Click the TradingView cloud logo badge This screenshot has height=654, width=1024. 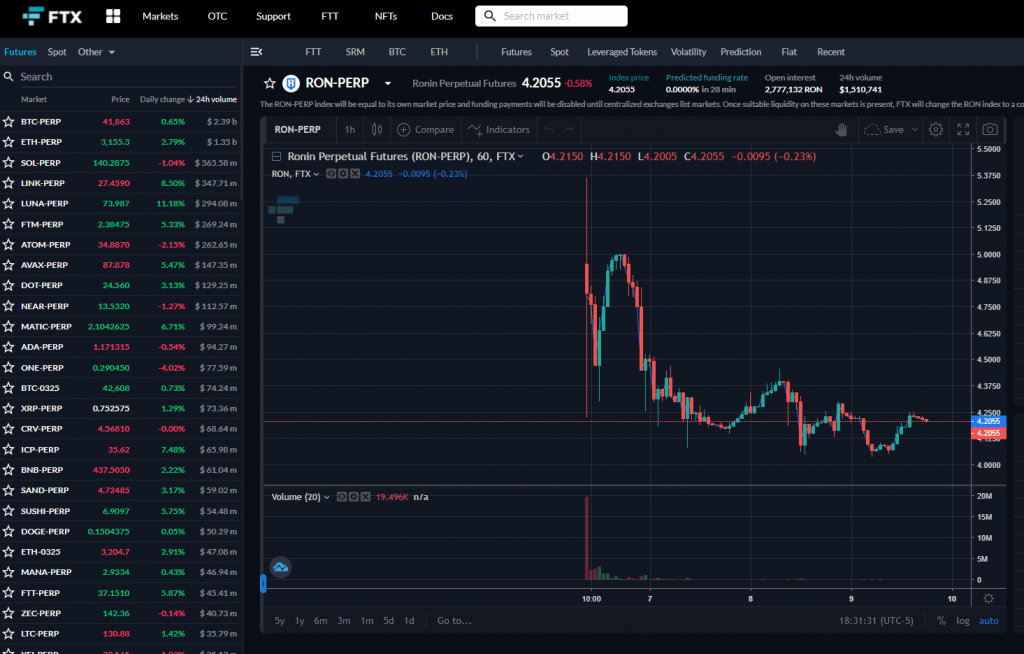point(281,567)
